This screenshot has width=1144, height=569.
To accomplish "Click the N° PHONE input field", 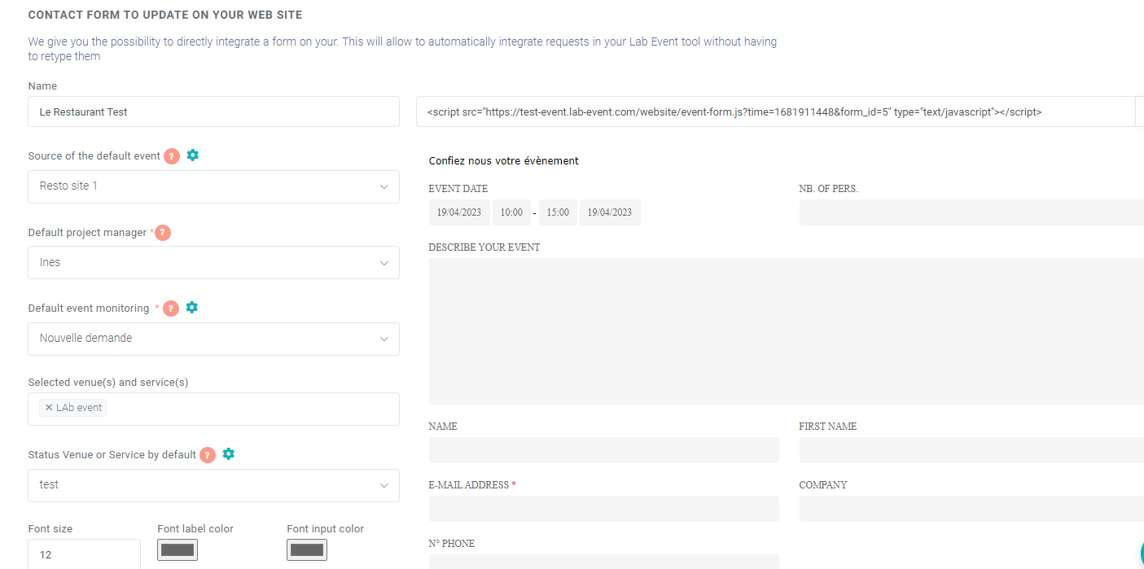I will pyautogui.click(x=604, y=562).
